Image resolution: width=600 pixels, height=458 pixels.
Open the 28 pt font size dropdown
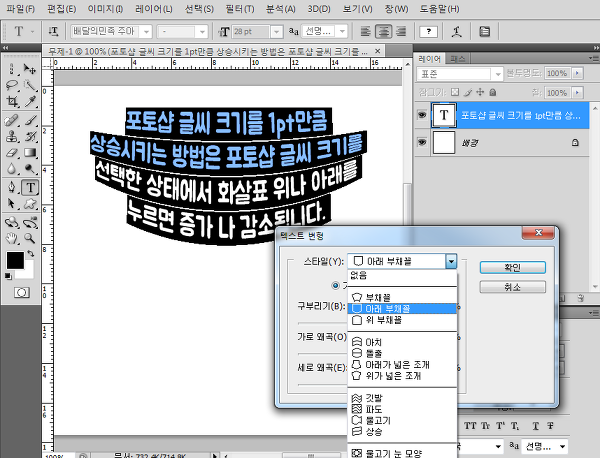point(276,32)
